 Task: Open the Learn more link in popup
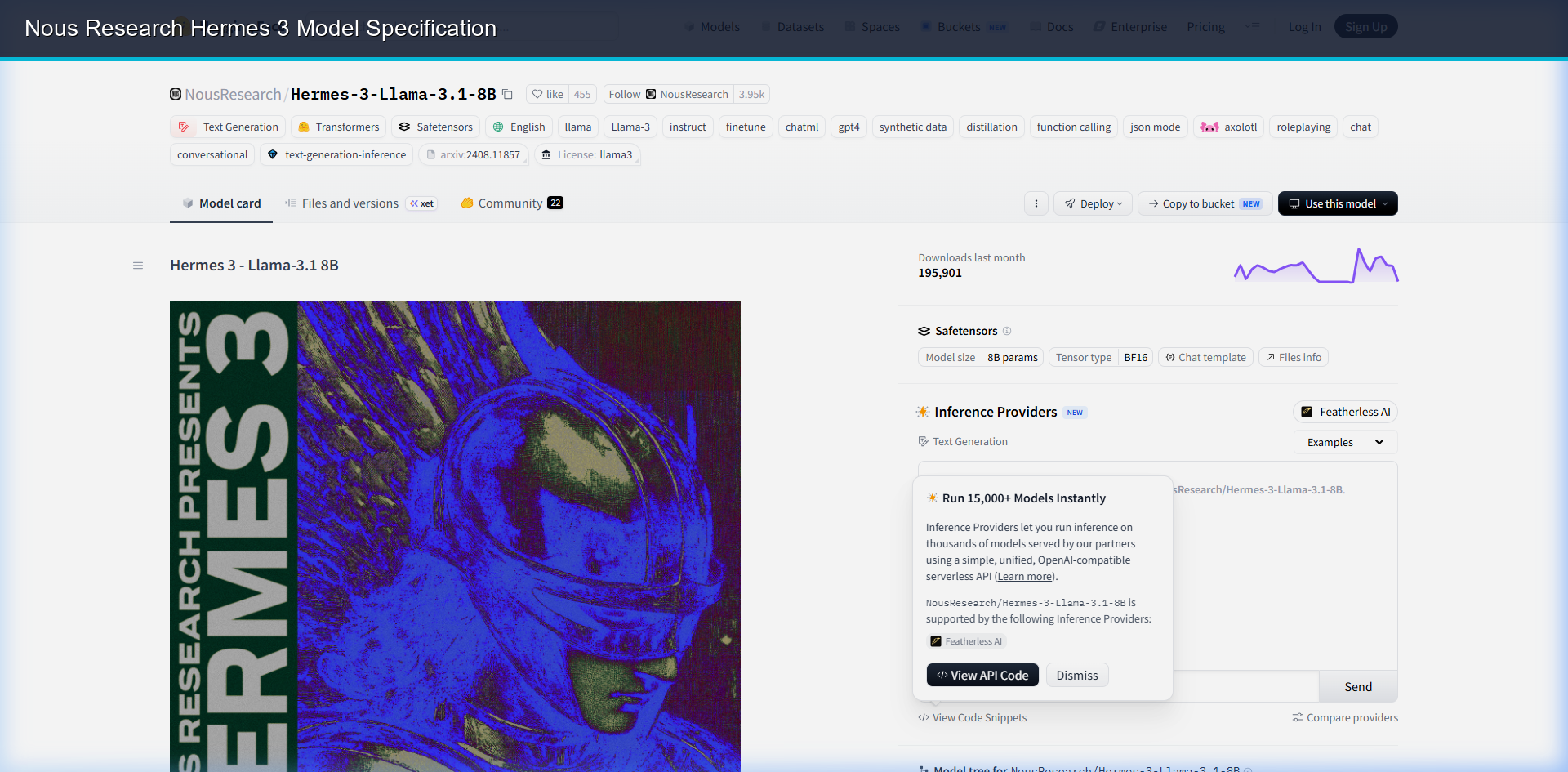[x=1024, y=576]
